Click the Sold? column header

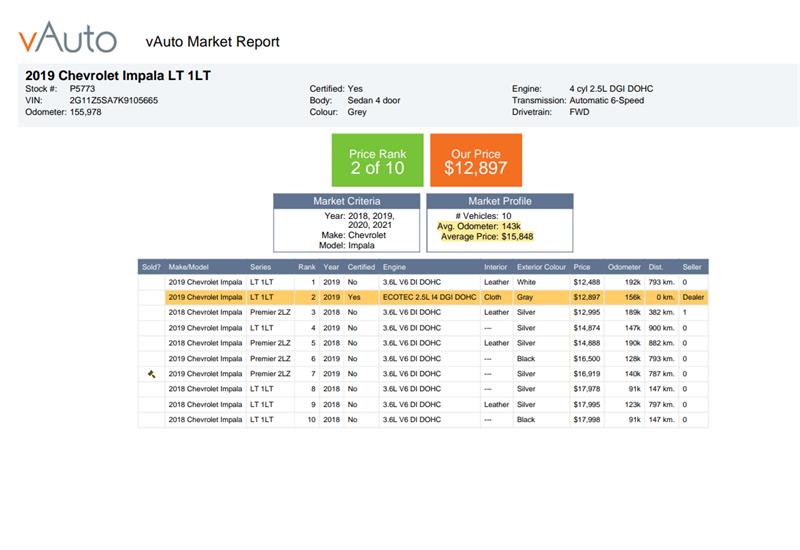(x=151, y=267)
